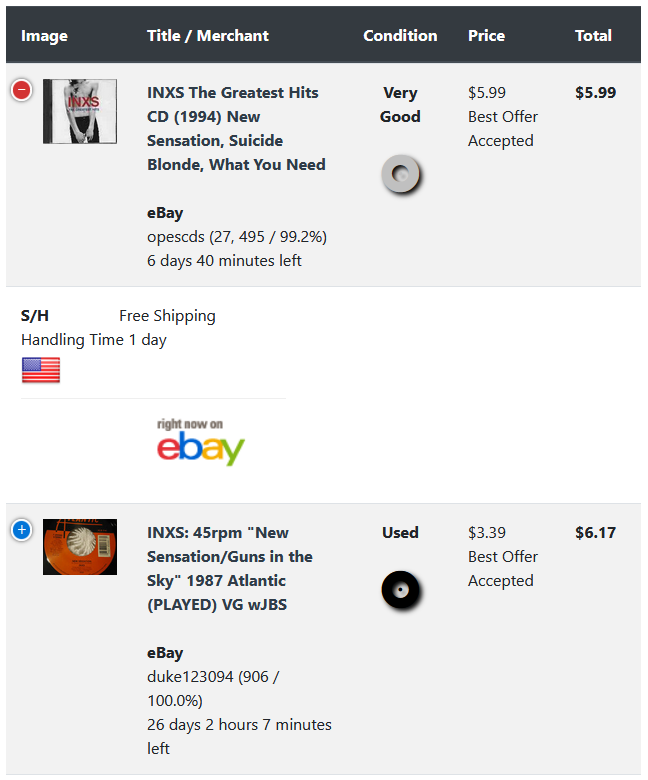The height and width of the screenshot is (780, 648).
Task: Click seller opescds feedback text
Action: 237,237
